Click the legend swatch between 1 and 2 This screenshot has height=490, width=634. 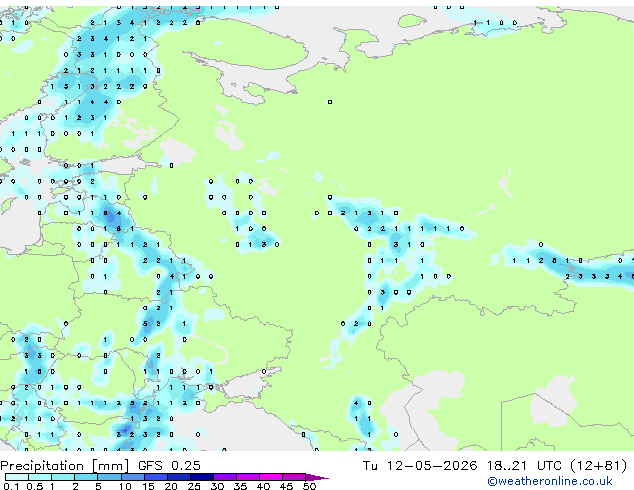63,477
